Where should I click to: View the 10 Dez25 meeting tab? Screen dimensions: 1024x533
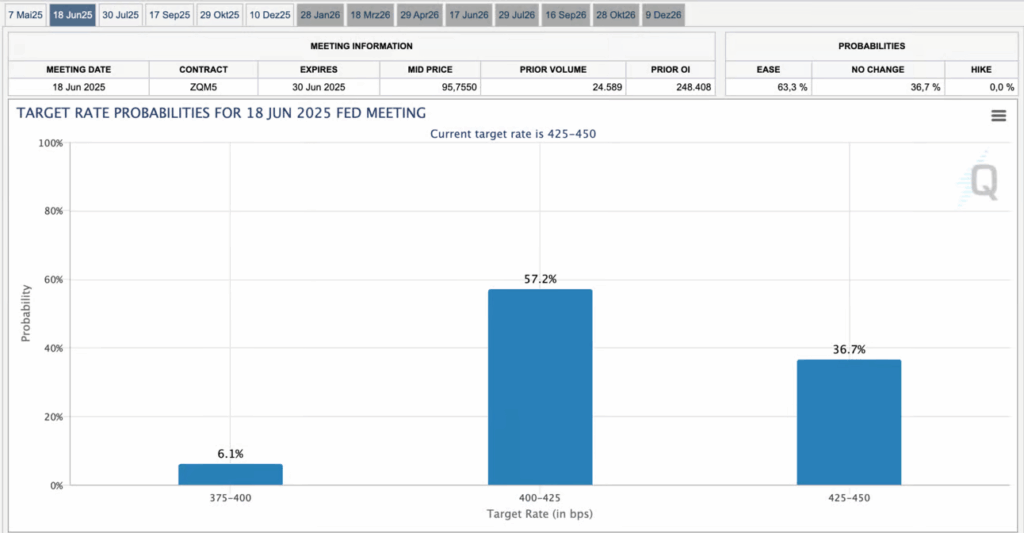[x=270, y=15]
